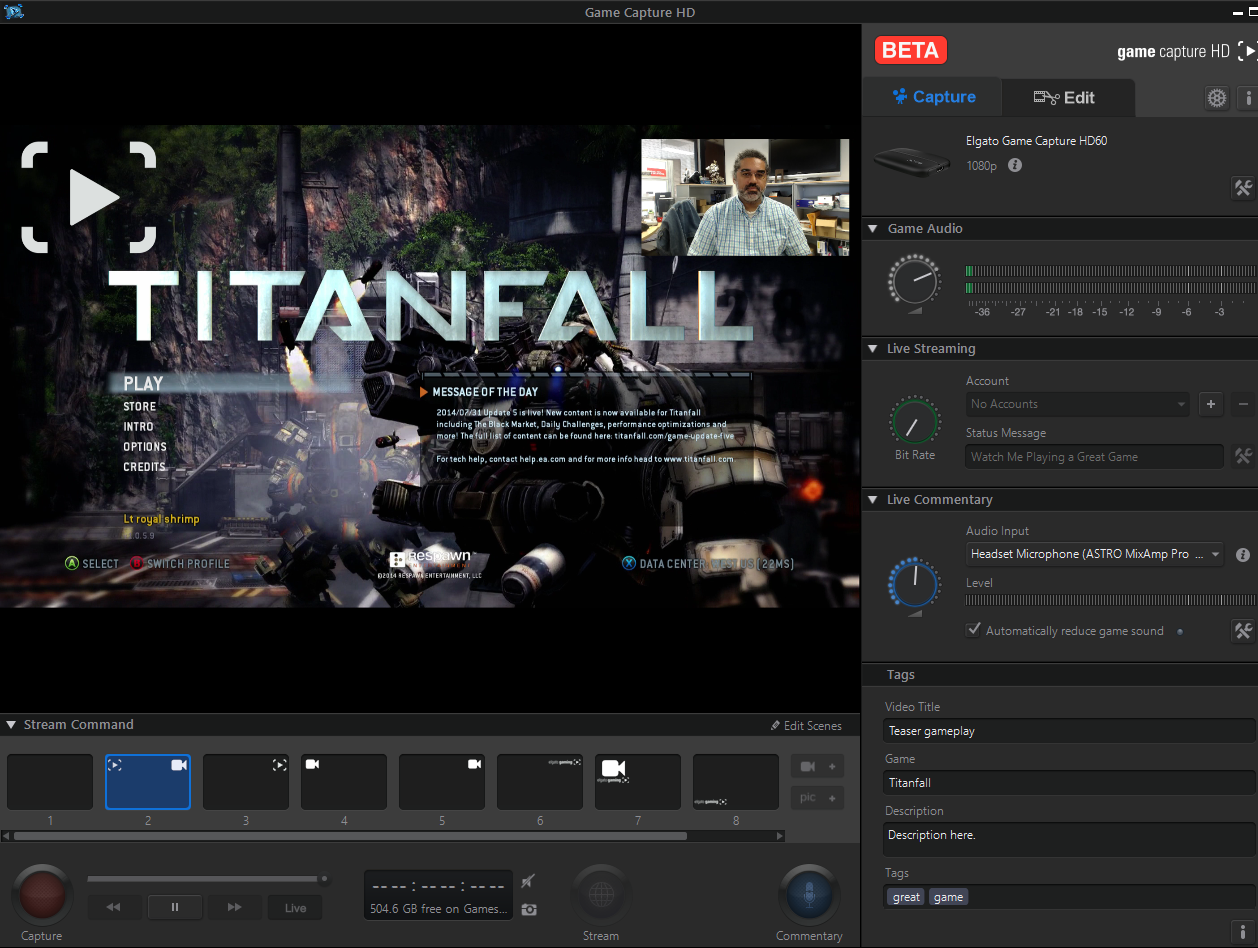Screen dimensions: 1258x948
Task: Select scene 3 thumbnail
Action: (x=246, y=782)
